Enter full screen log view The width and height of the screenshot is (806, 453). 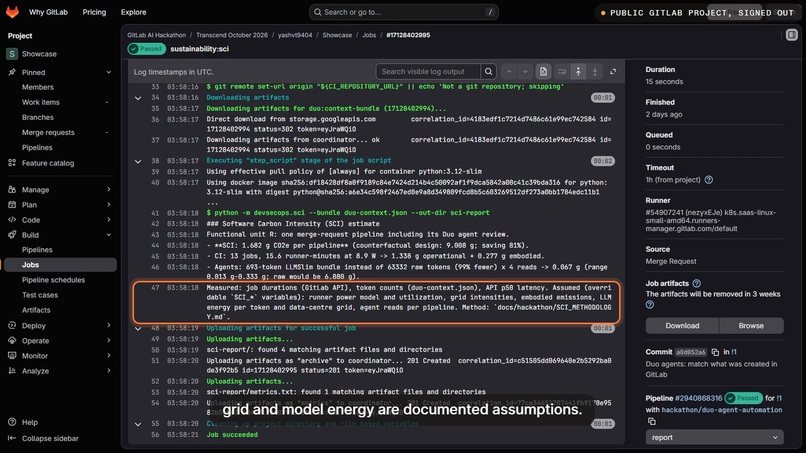click(613, 71)
